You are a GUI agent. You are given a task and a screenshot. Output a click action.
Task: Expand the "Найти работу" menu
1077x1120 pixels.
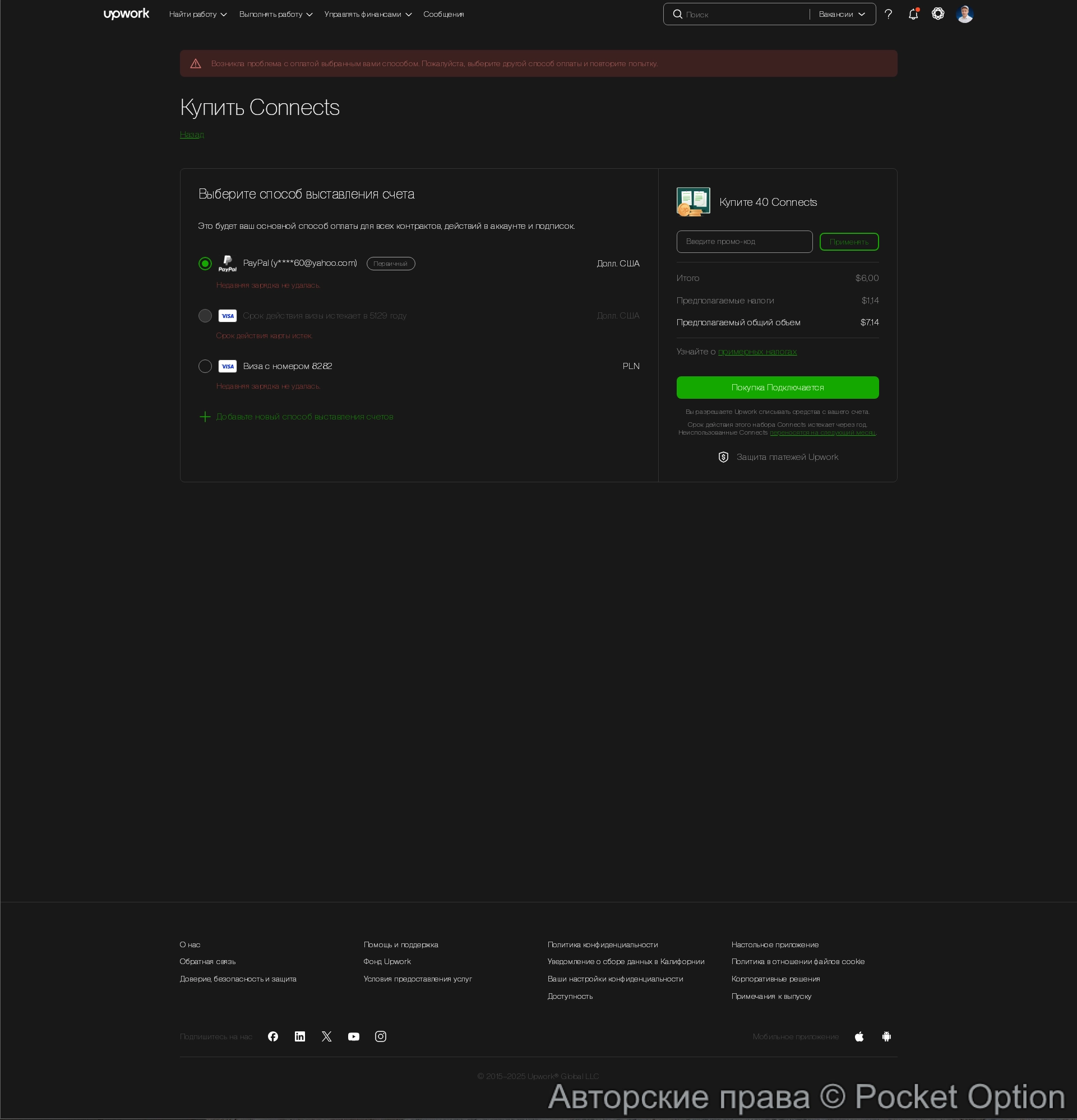pyautogui.click(x=198, y=14)
